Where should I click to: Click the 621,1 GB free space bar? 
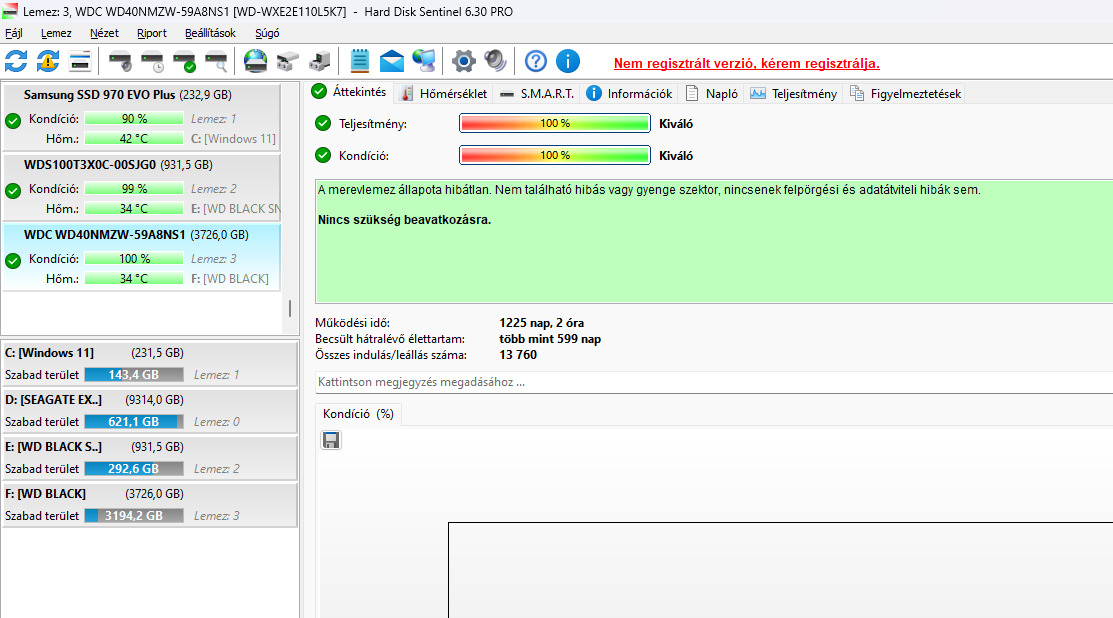coord(133,421)
